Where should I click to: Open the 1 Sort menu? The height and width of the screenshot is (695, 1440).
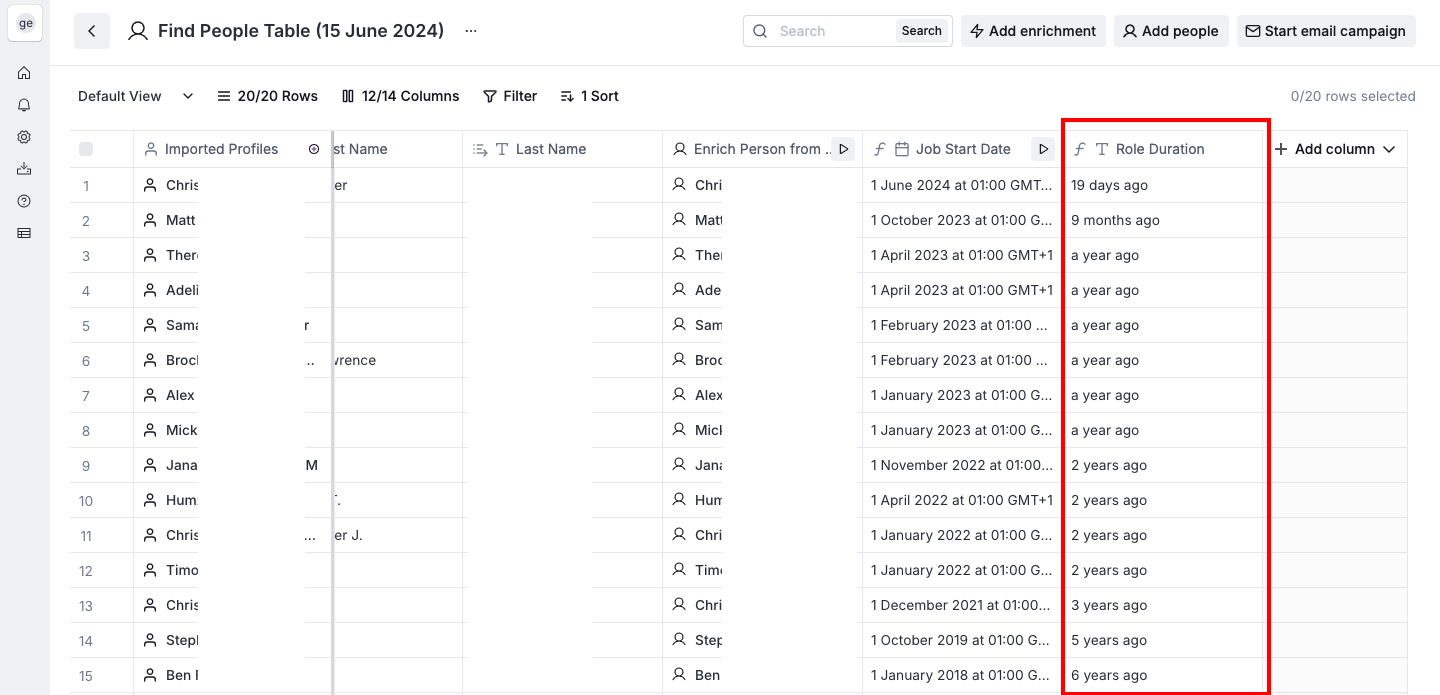click(x=589, y=96)
